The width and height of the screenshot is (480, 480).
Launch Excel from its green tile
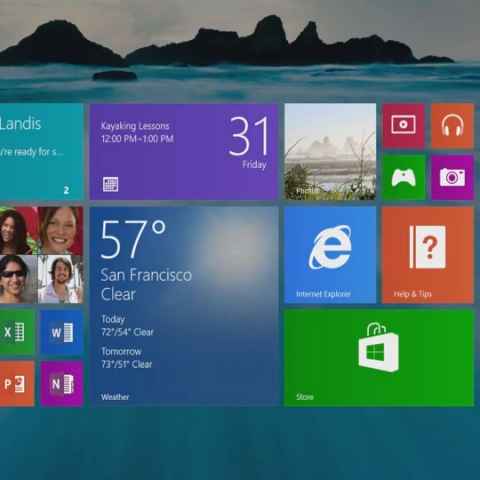coord(17,332)
